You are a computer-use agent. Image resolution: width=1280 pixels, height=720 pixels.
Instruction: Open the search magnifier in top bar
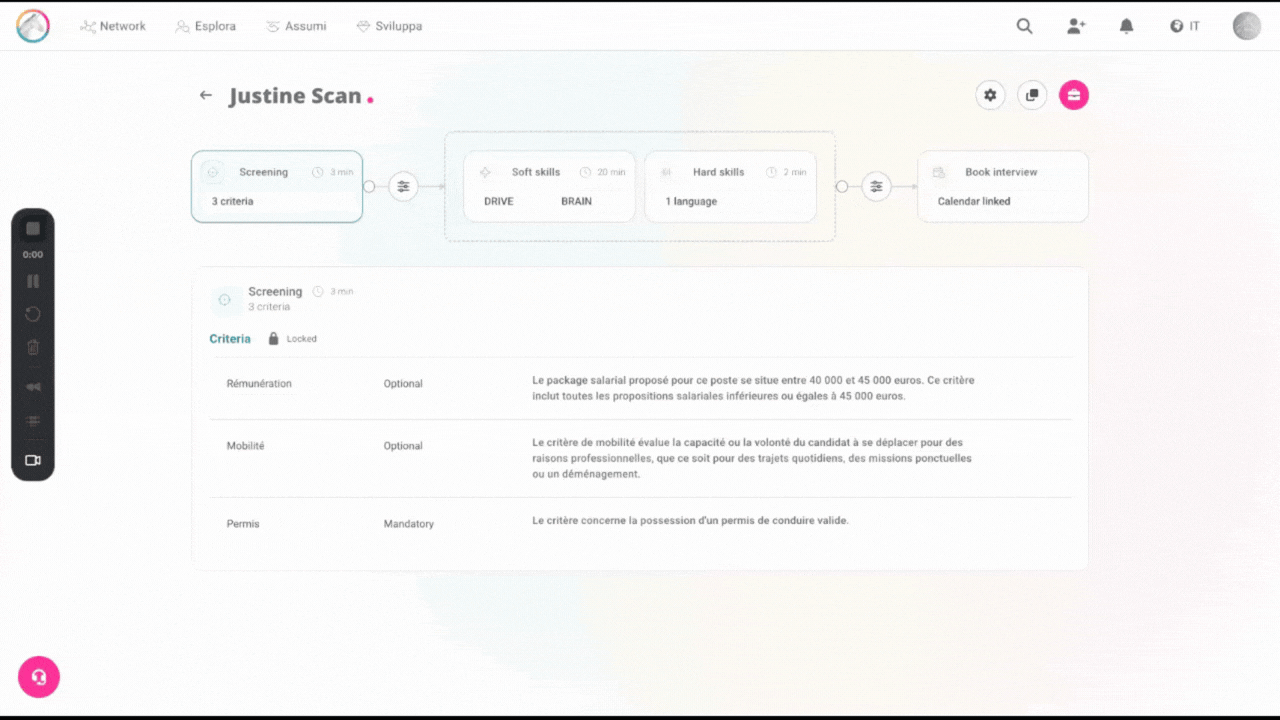(x=1024, y=26)
